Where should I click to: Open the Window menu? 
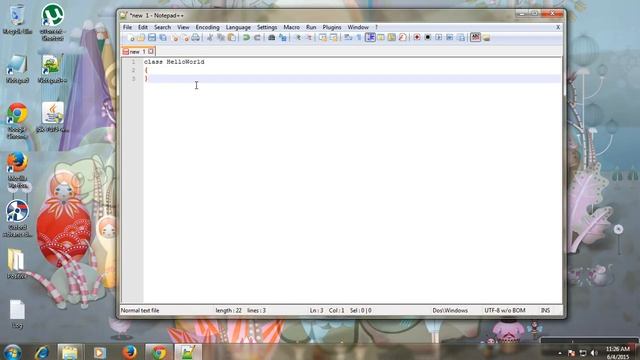point(358,27)
